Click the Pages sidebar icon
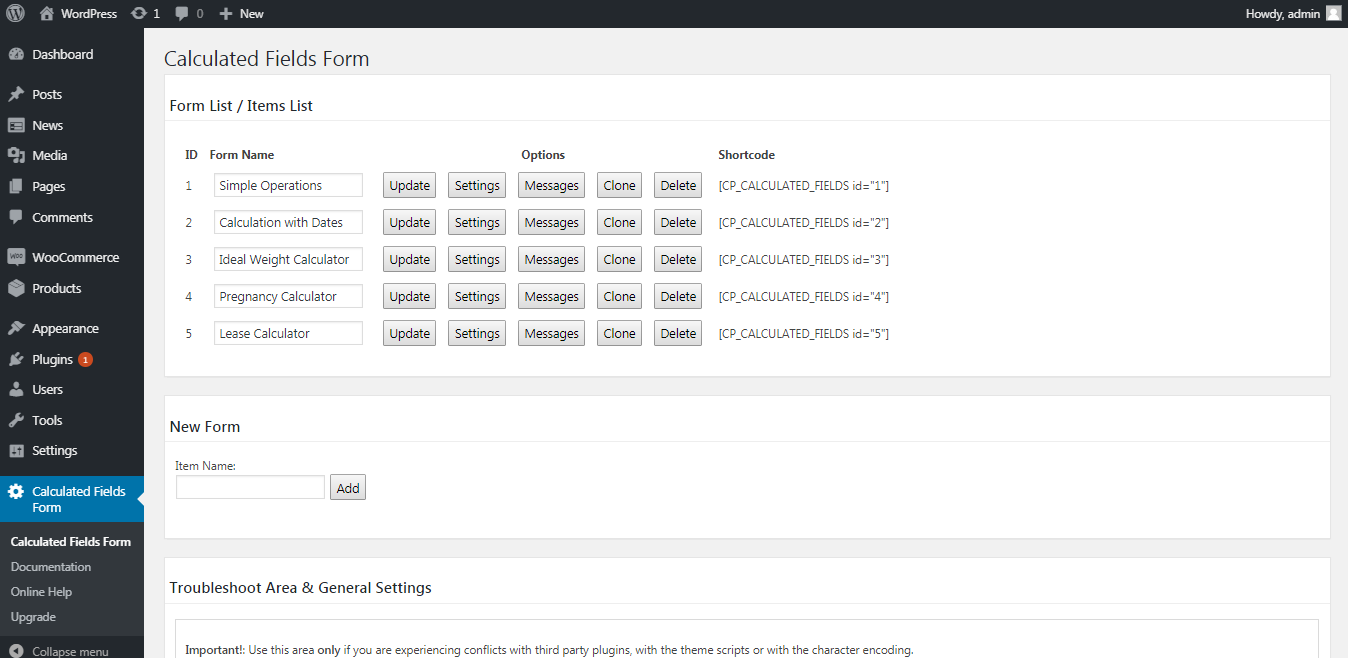This screenshot has height=658, width=1348. [16, 186]
